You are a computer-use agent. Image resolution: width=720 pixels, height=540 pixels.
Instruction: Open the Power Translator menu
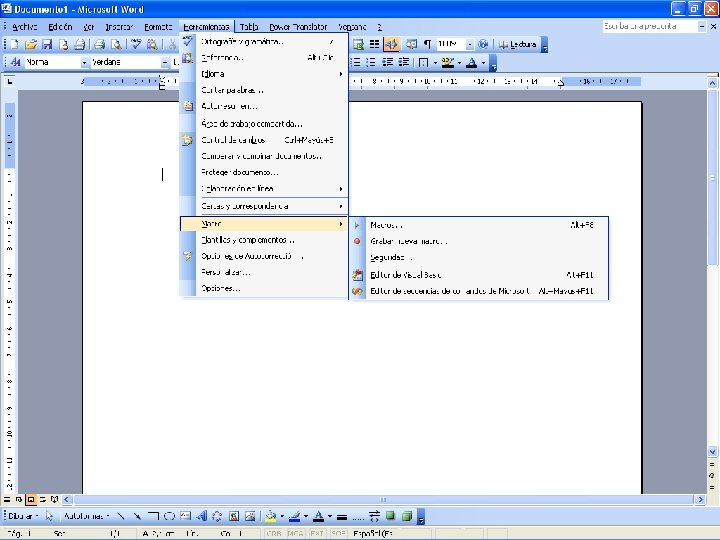point(298,27)
